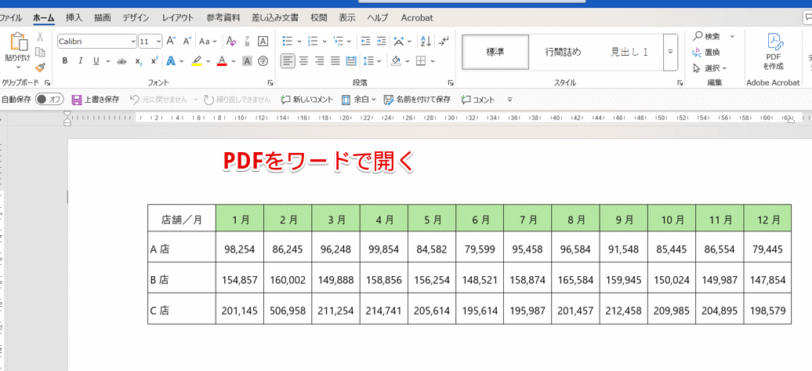Open the Design (デザイン) tab
The height and width of the screenshot is (371, 812).
137,18
